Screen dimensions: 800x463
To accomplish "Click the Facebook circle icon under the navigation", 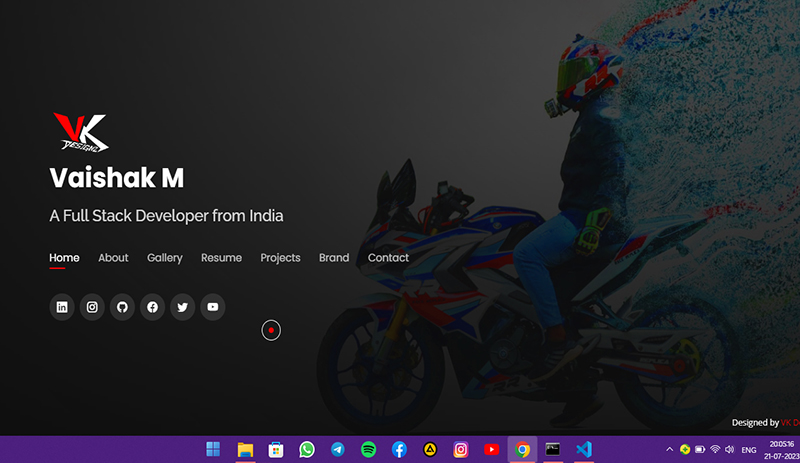I will (x=152, y=307).
